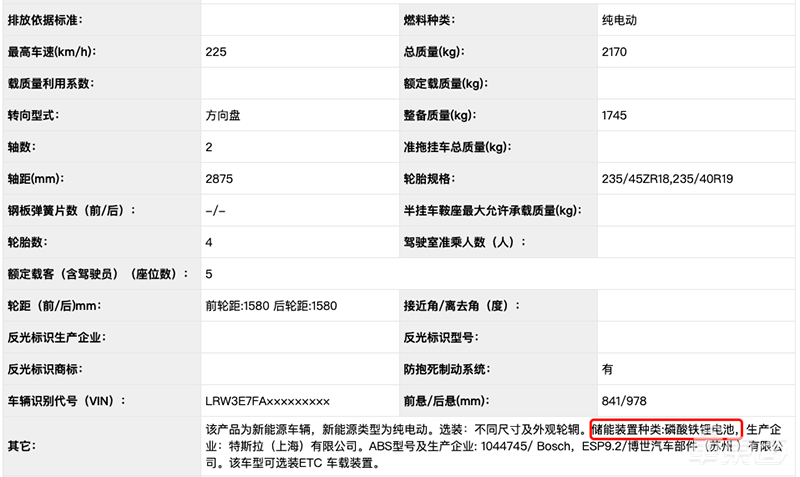Screen dimensions: 800x477
Task: Click the tire count value 4
Action: pos(209,242)
